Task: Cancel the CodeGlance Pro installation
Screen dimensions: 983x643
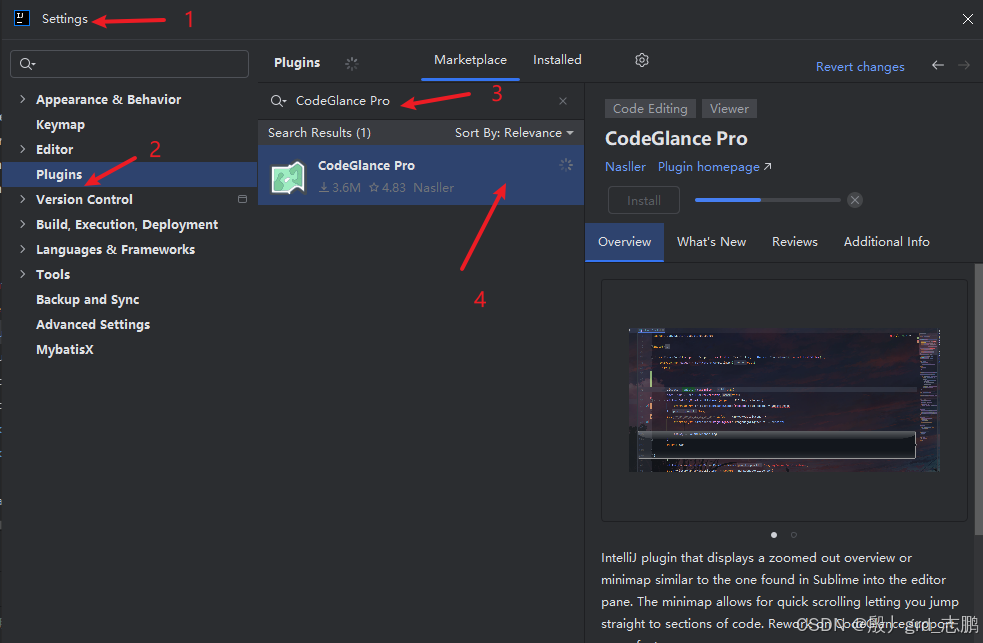Action: coord(854,200)
